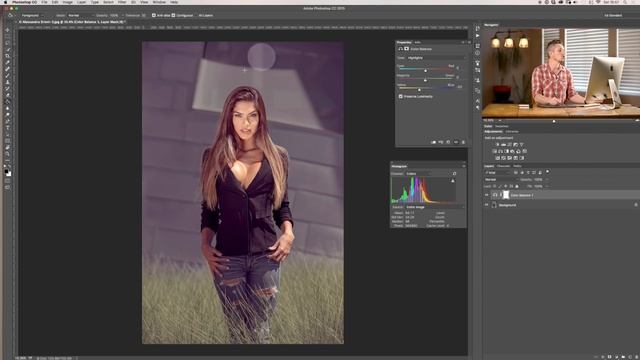Open the Foreground fill source dropdown
The width and height of the screenshot is (640, 360).
coord(32,15)
